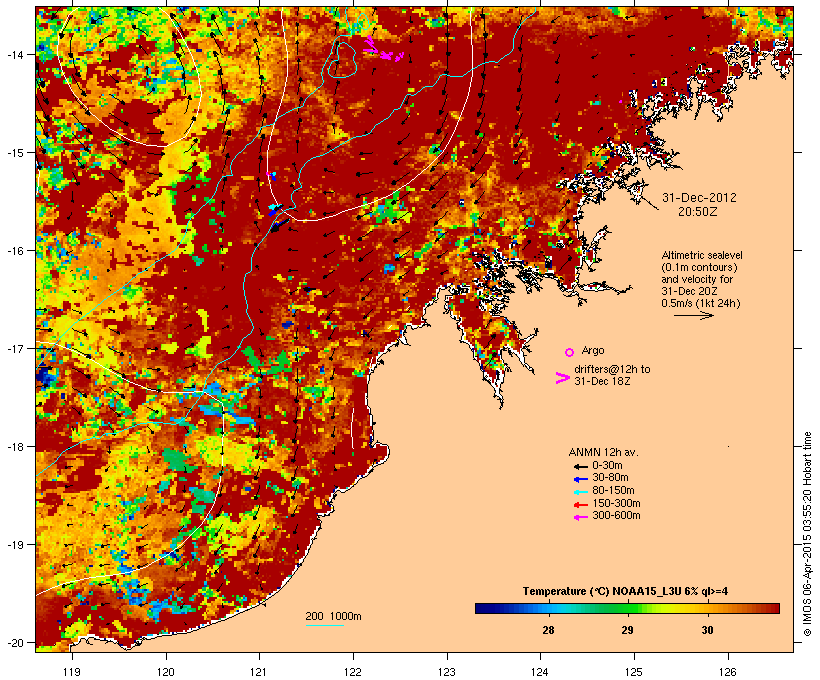Viewport: 820px width, 680px height.
Task: Click the green 29°C region of colorbar
Action: pos(628,608)
